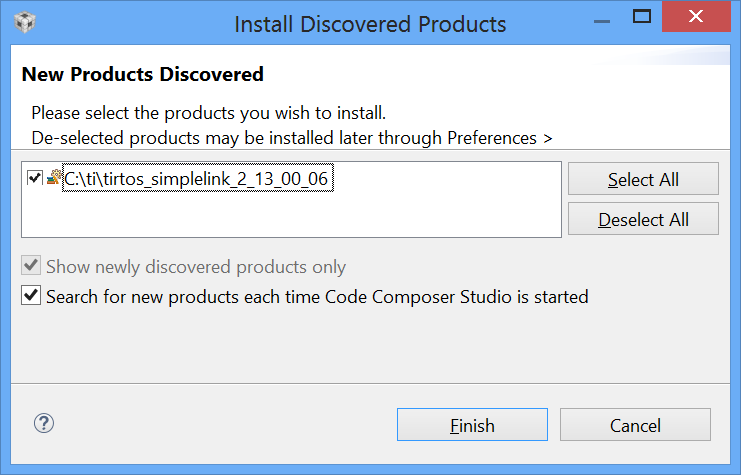Cancel the product installation dialog
This screenshot has width=741, height=475.
pos(635,425)
